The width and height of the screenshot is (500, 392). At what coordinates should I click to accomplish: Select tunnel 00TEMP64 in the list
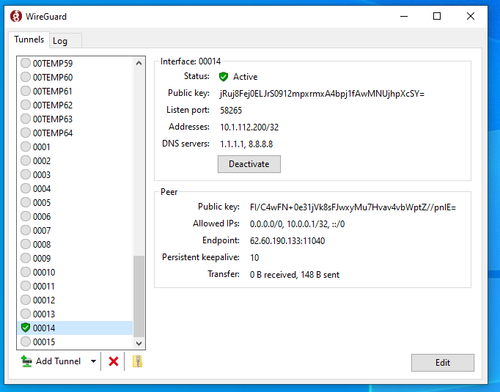[x=76, y=133]
